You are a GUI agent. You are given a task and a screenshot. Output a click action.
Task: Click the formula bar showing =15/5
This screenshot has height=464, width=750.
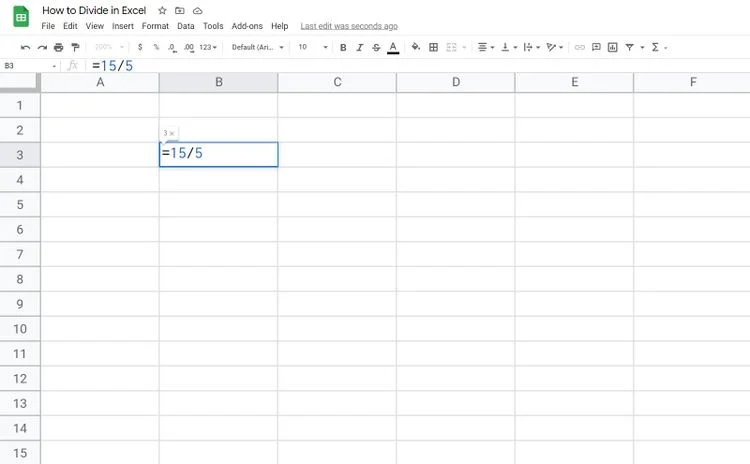[416, 66]
